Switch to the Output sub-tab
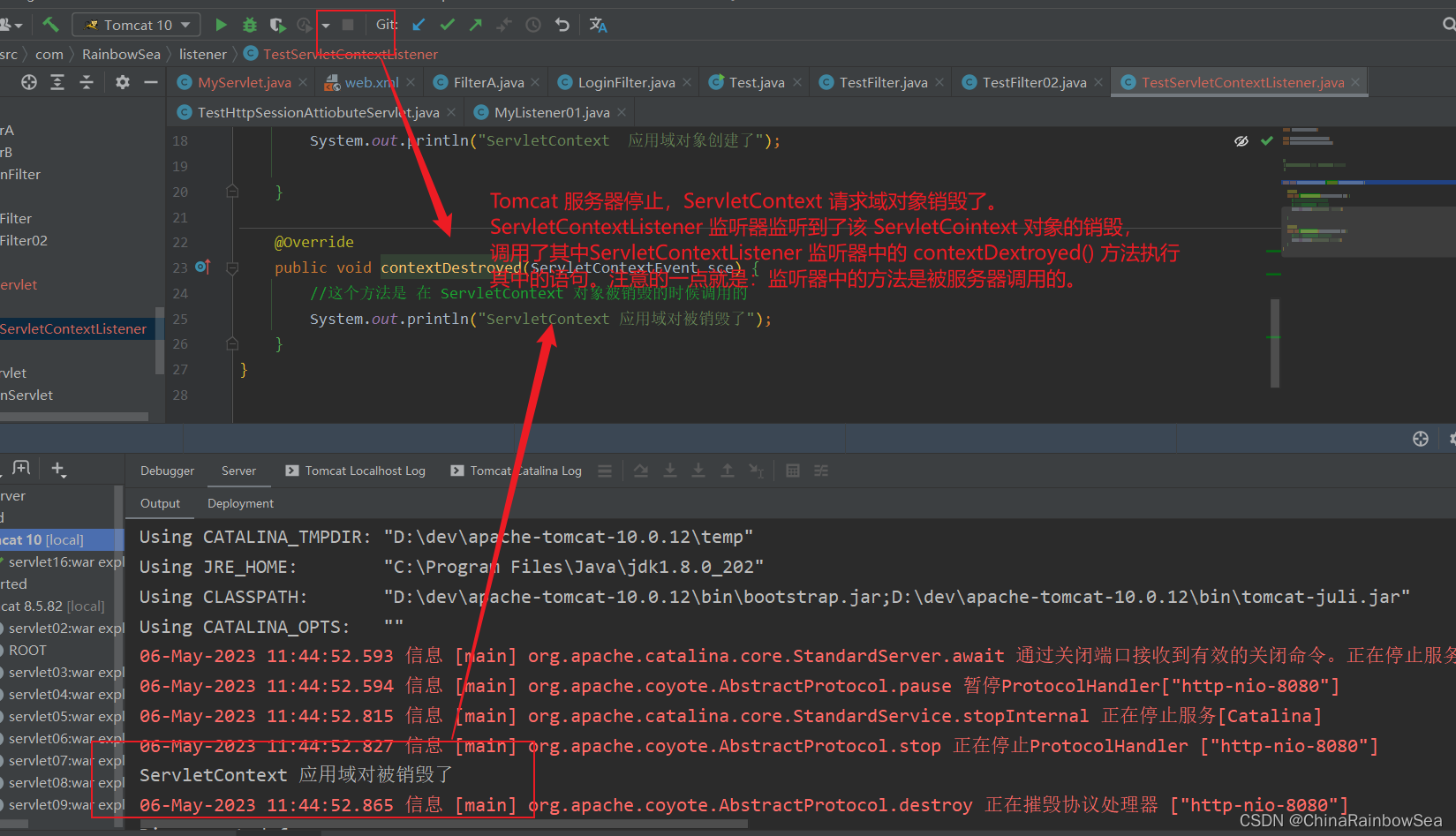This screenshot has height=836, width=1456. coord(160,503)
